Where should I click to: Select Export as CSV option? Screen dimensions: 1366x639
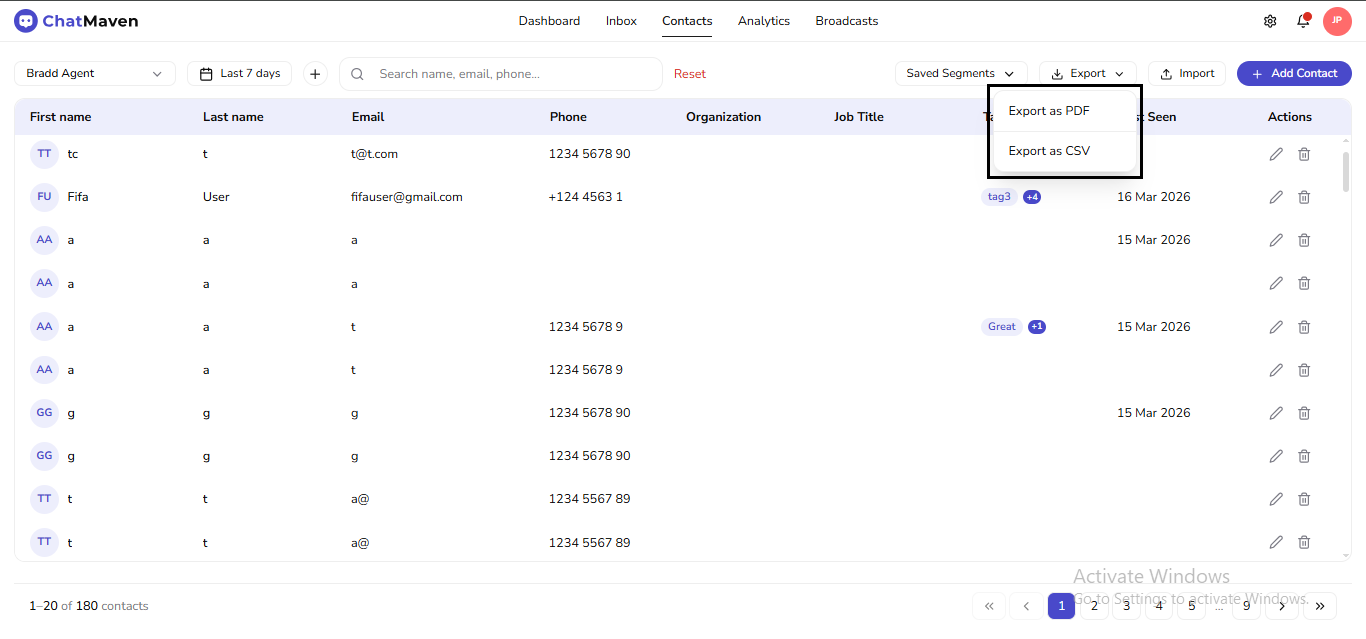tap(1048, 150)
